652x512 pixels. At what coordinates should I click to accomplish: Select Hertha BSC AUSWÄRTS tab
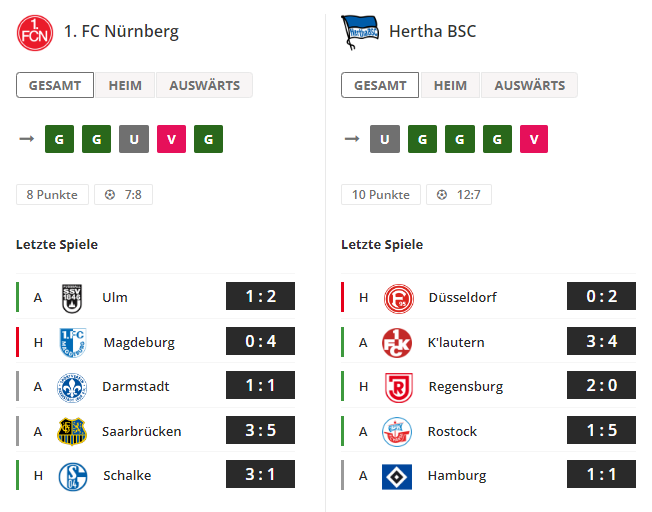pos(529,85)
